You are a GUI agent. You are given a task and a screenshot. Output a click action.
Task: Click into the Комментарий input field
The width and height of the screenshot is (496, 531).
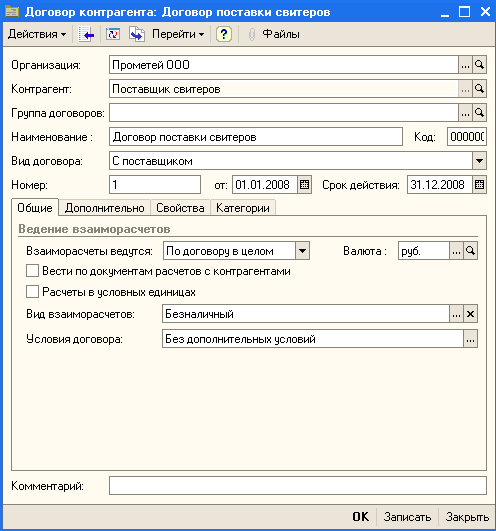point(298,486)
